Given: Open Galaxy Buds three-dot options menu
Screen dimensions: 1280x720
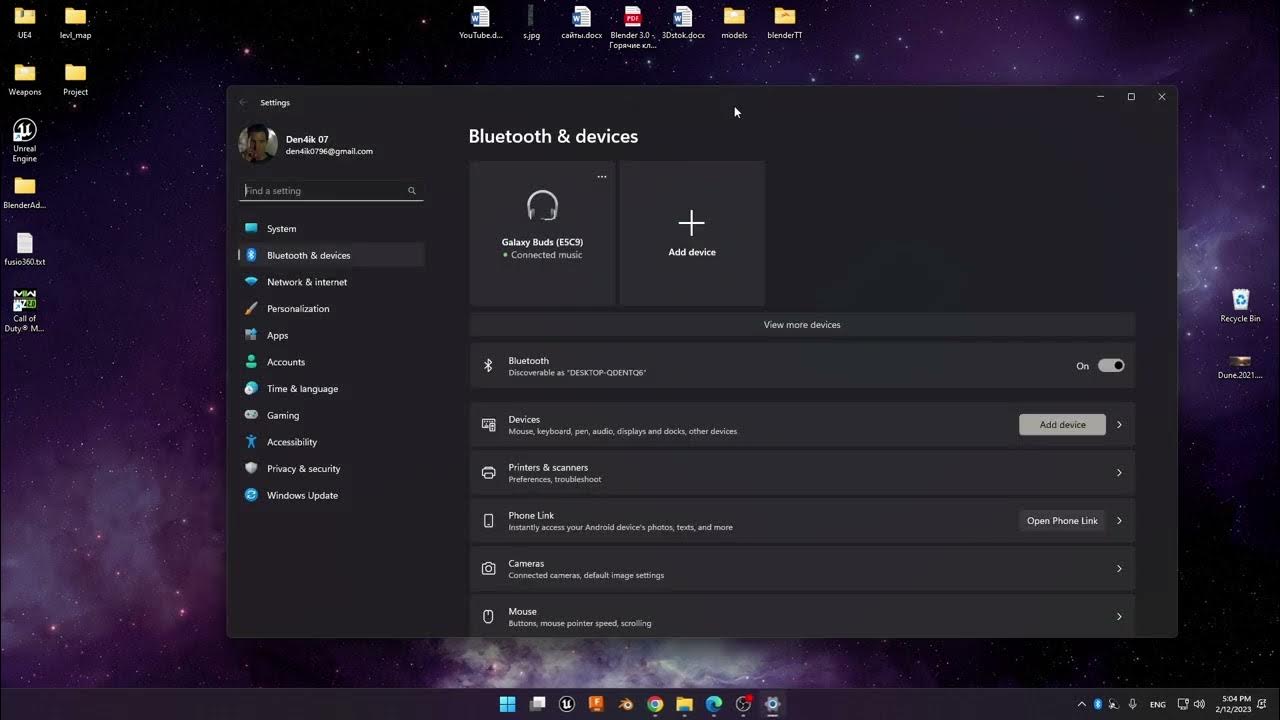Looking at the screenshot, I should (x=602, y=177).
